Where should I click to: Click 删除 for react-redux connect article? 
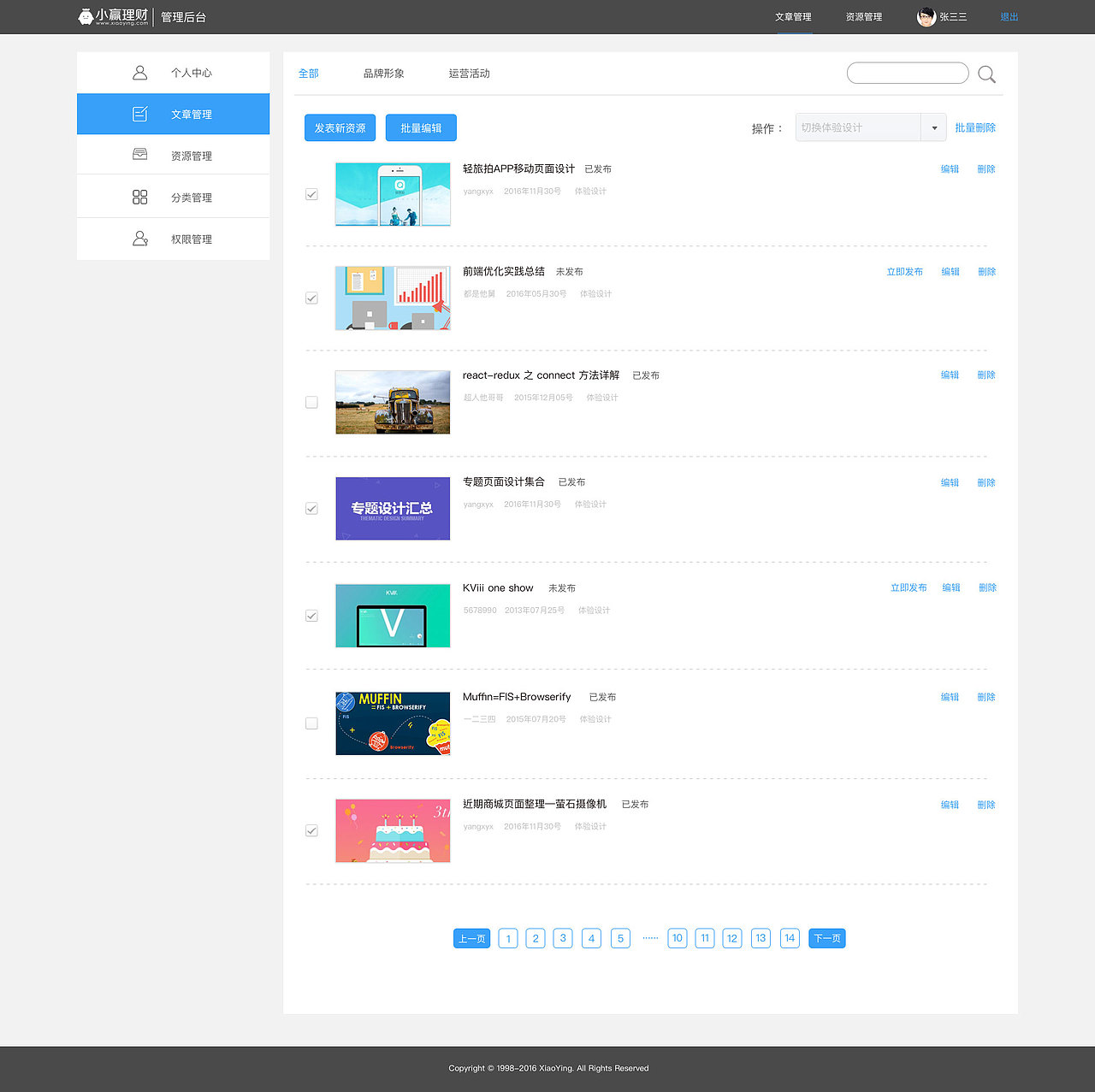(986, 375)
